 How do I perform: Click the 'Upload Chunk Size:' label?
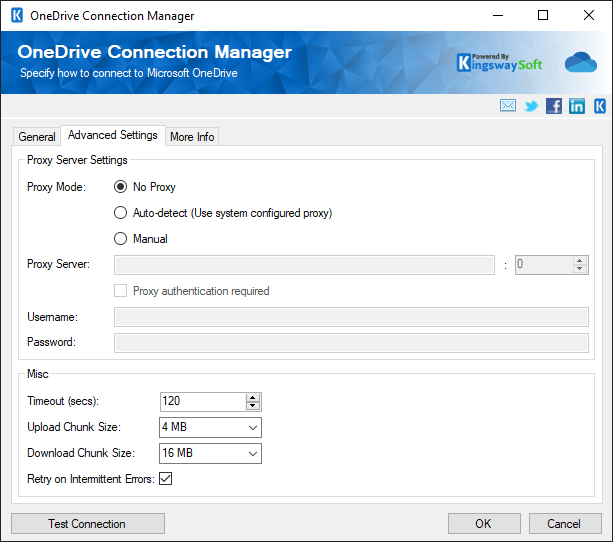click(74, 427)
